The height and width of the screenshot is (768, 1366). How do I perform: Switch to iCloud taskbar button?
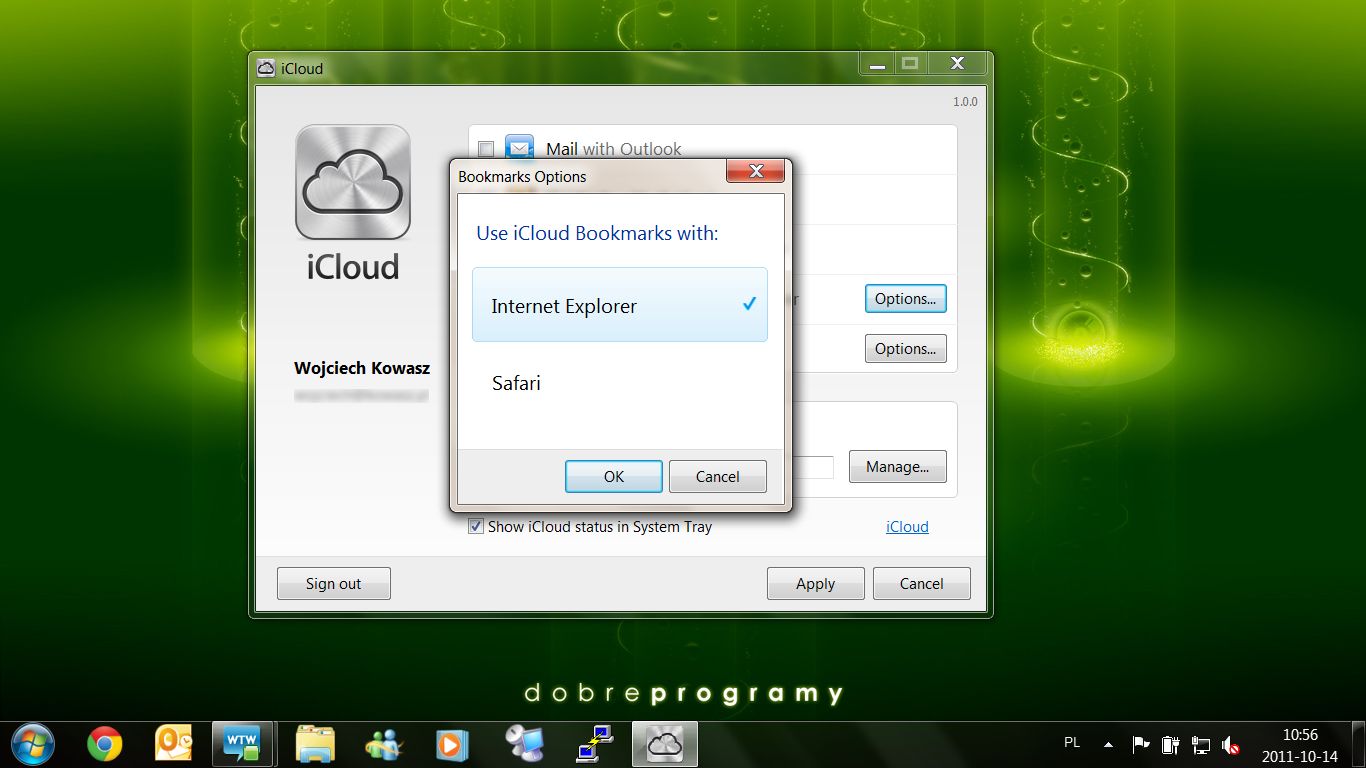click(664, 744)
